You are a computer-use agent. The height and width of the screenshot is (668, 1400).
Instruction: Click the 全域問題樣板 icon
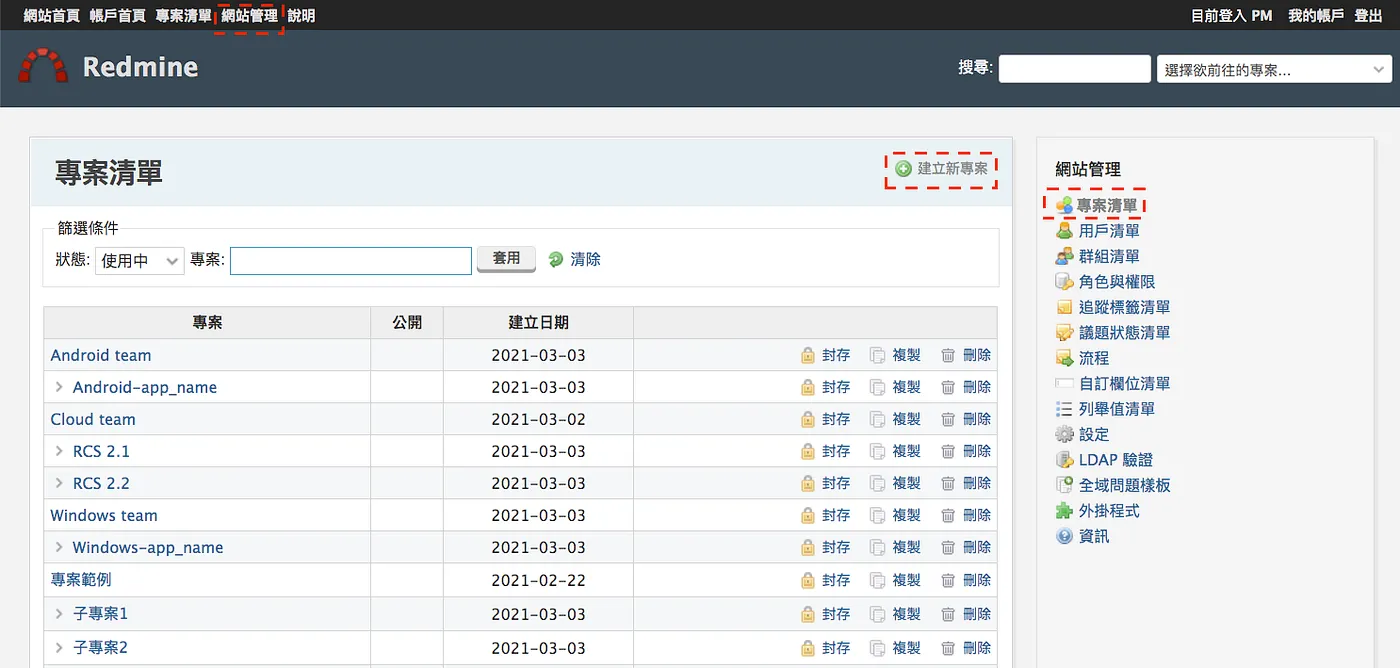pos(1064,485)
